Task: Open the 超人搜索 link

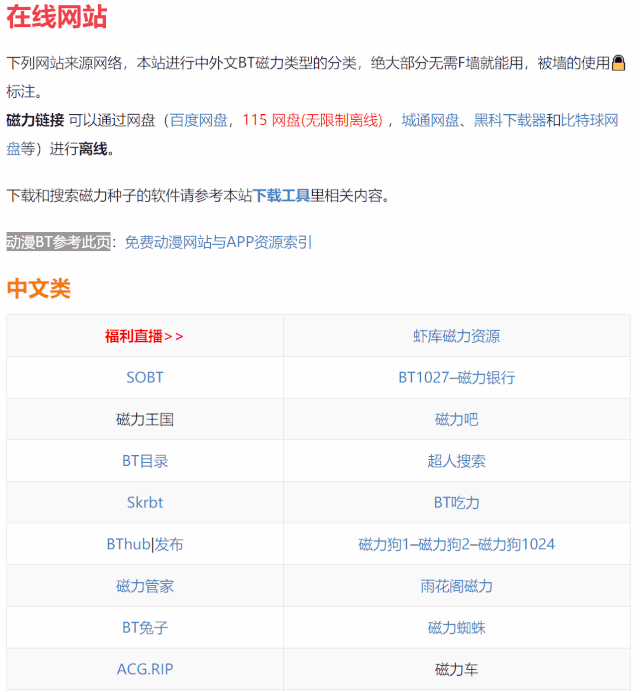Action: click(x=456, y=461)
